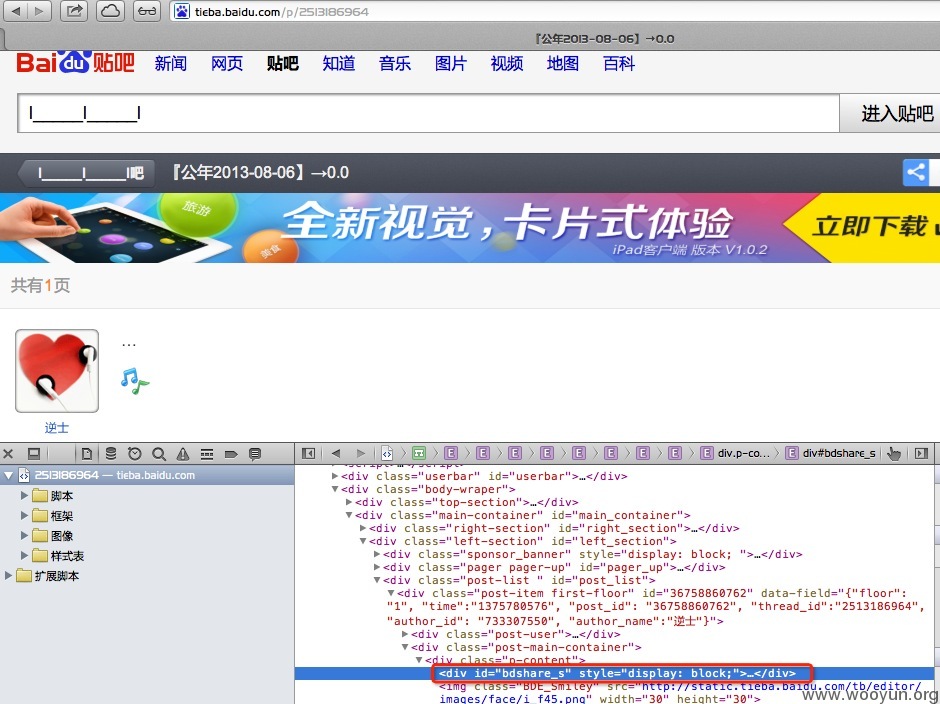Open the Timelines clock icon
The width and height of the screenshot is (940, 704).
pos(135,454)
